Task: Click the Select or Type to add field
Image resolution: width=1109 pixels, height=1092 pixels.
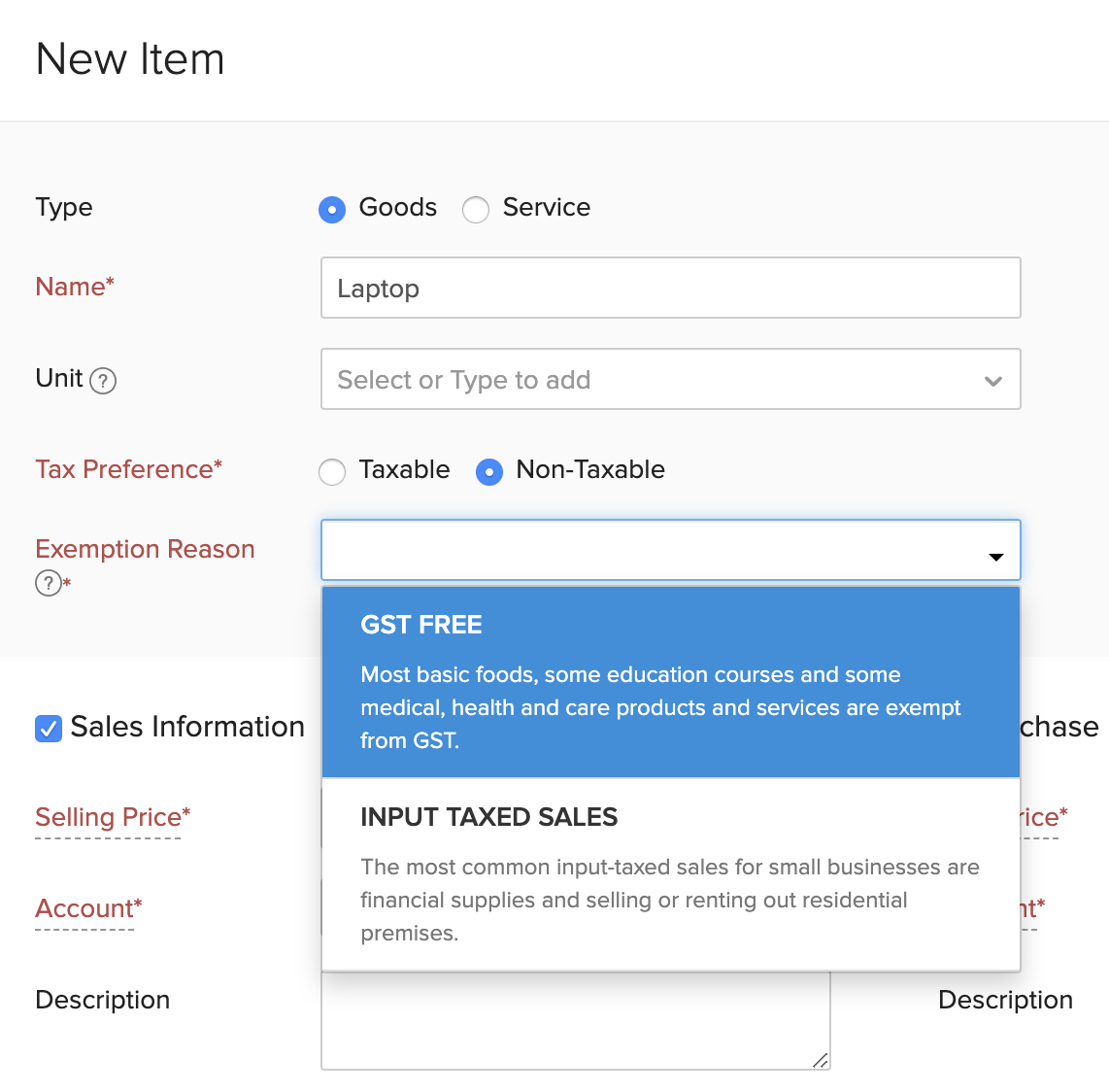Action: point(651,380)
